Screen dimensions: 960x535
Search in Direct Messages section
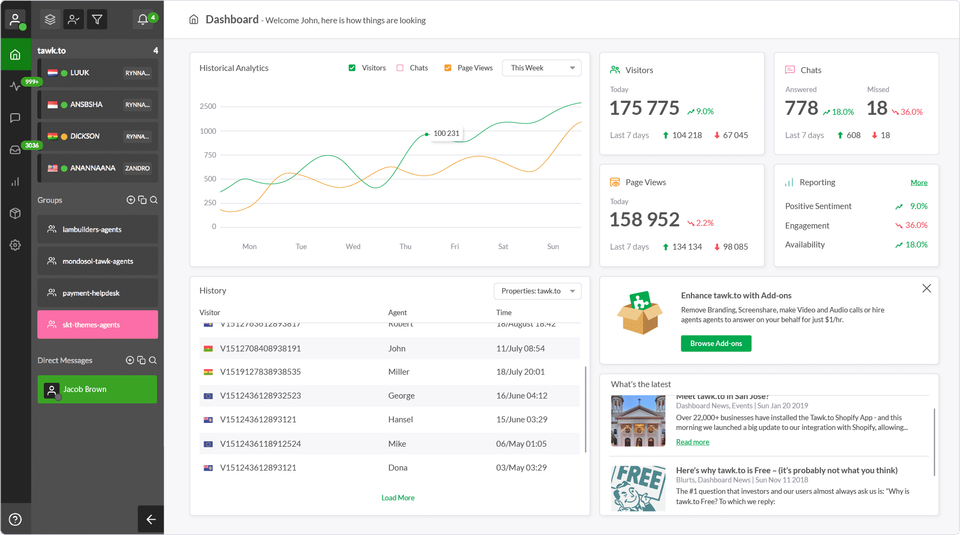(153, 360)
